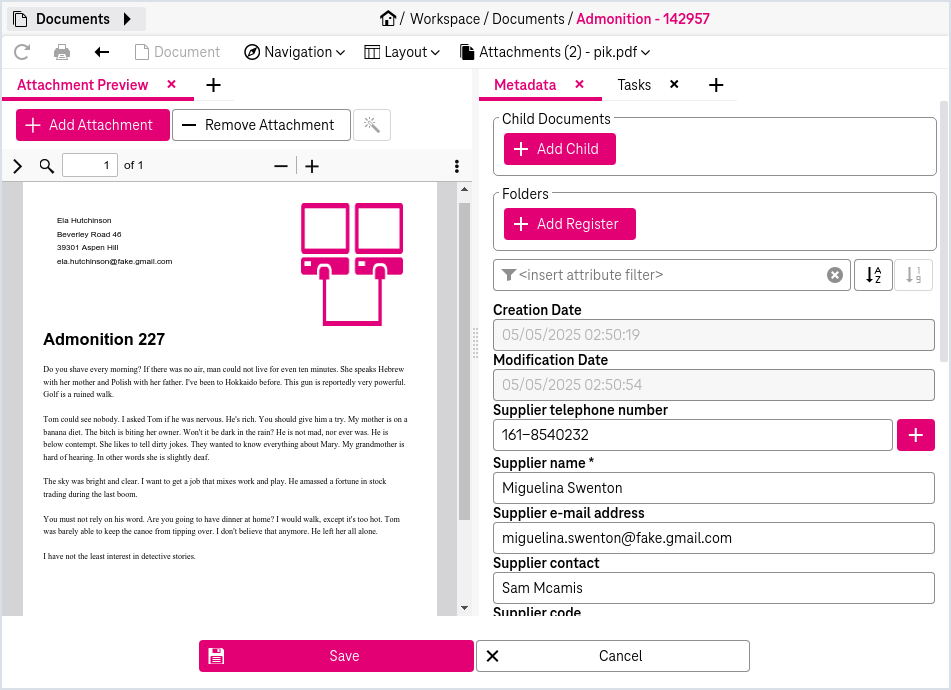Image resolution: width=951 pixels, height=690 pixels.
Task: Sort attributes alphabetically A-Z
Action: point(873,275)
